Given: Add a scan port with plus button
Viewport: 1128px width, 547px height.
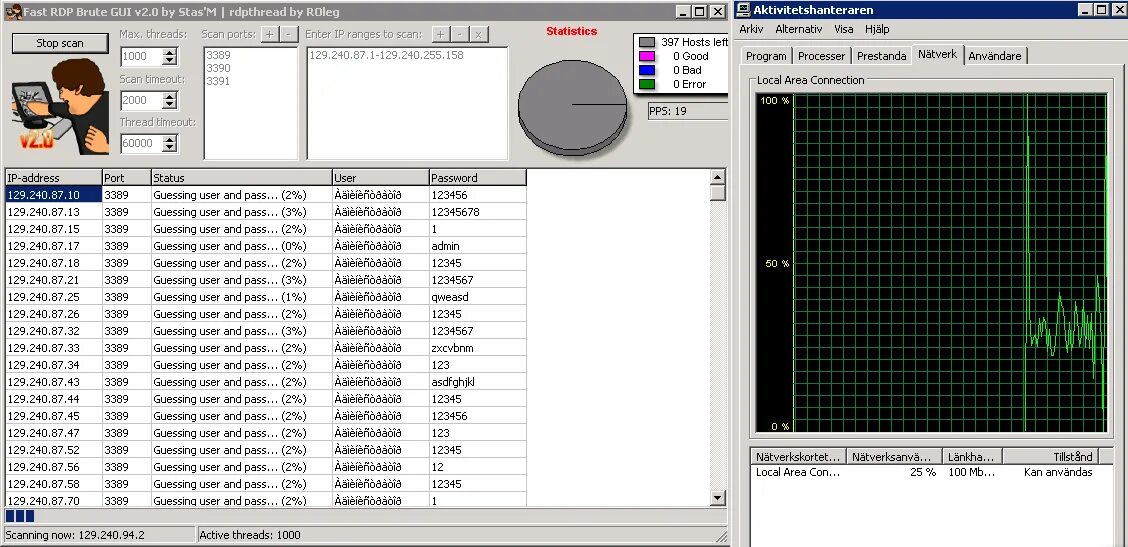Looking at the screenshot, I should 269,34.
